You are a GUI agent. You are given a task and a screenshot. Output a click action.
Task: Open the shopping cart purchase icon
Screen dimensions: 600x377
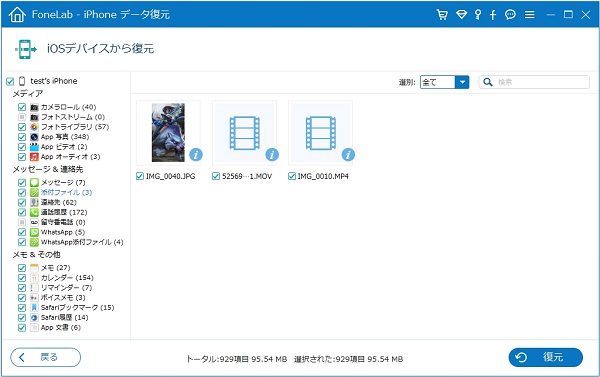pyautogui.click(x=442, y=15)
